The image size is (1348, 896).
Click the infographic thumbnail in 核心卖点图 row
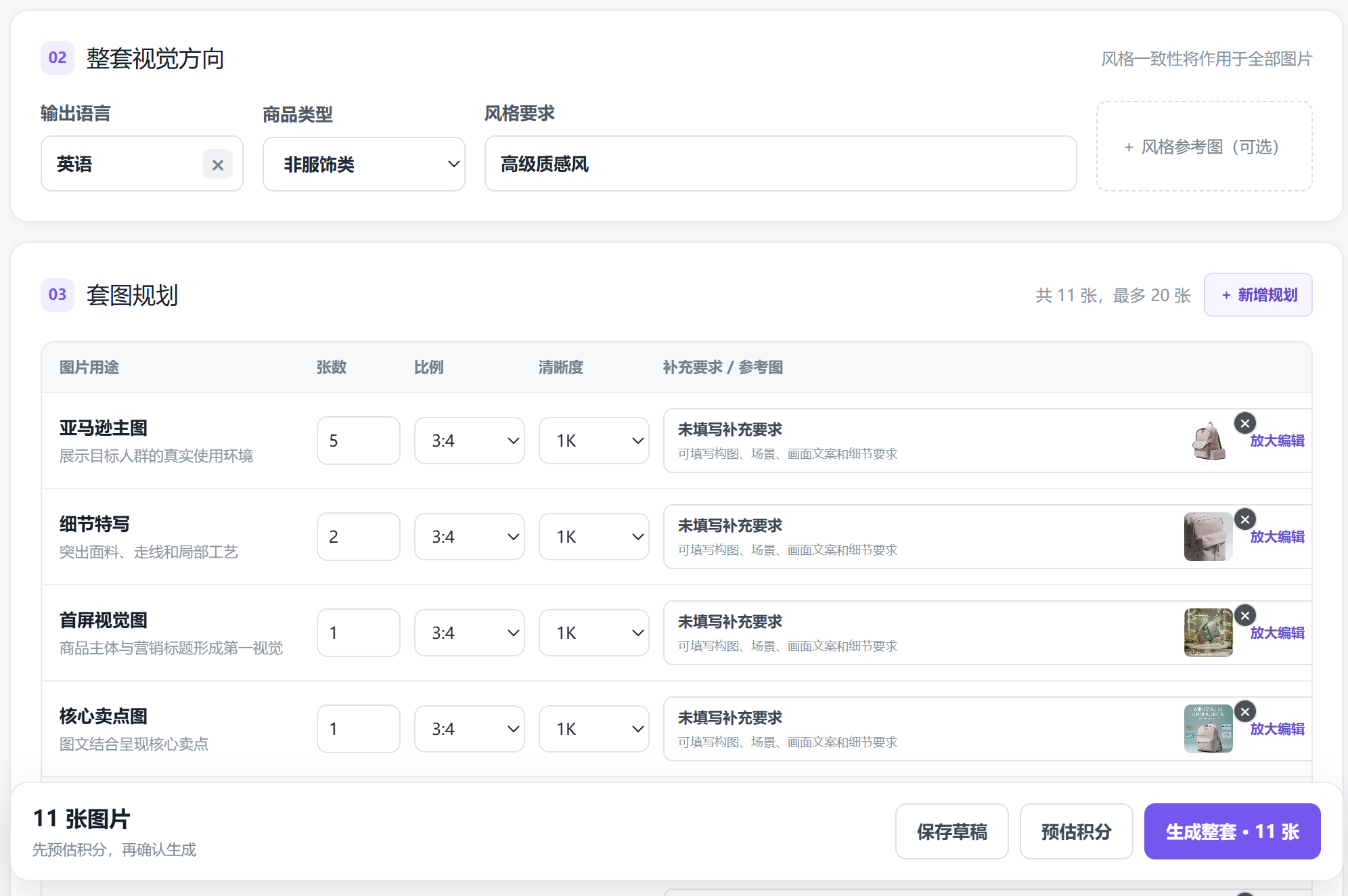pos(1209,729)
